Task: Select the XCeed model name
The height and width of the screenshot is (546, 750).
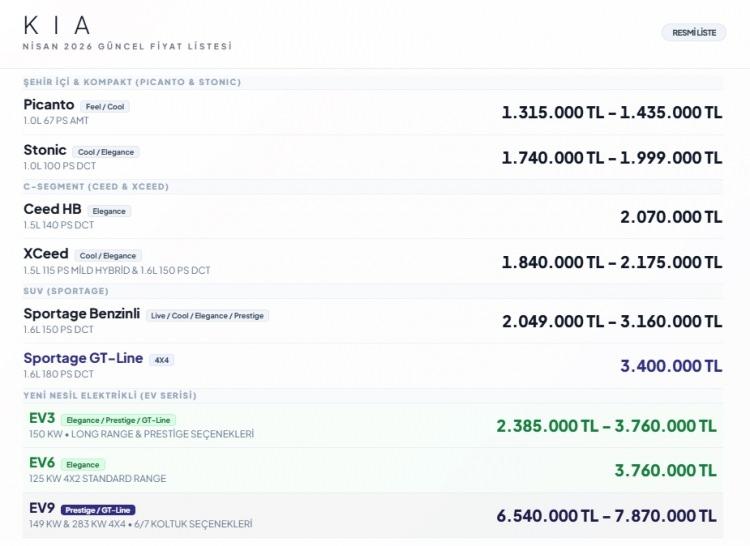Action: click(x=46, y=254)
